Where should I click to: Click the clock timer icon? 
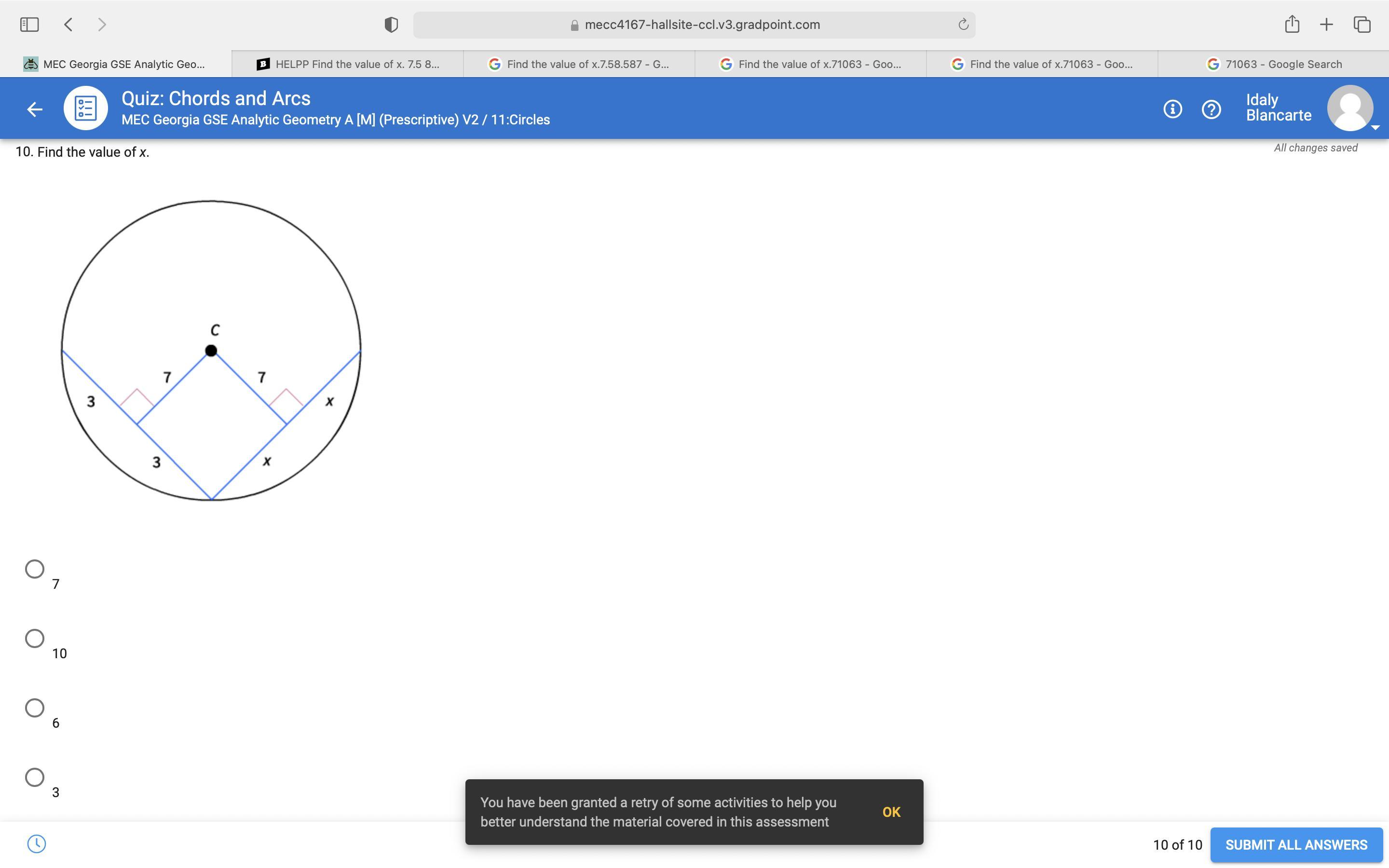(x=37, y=843)
